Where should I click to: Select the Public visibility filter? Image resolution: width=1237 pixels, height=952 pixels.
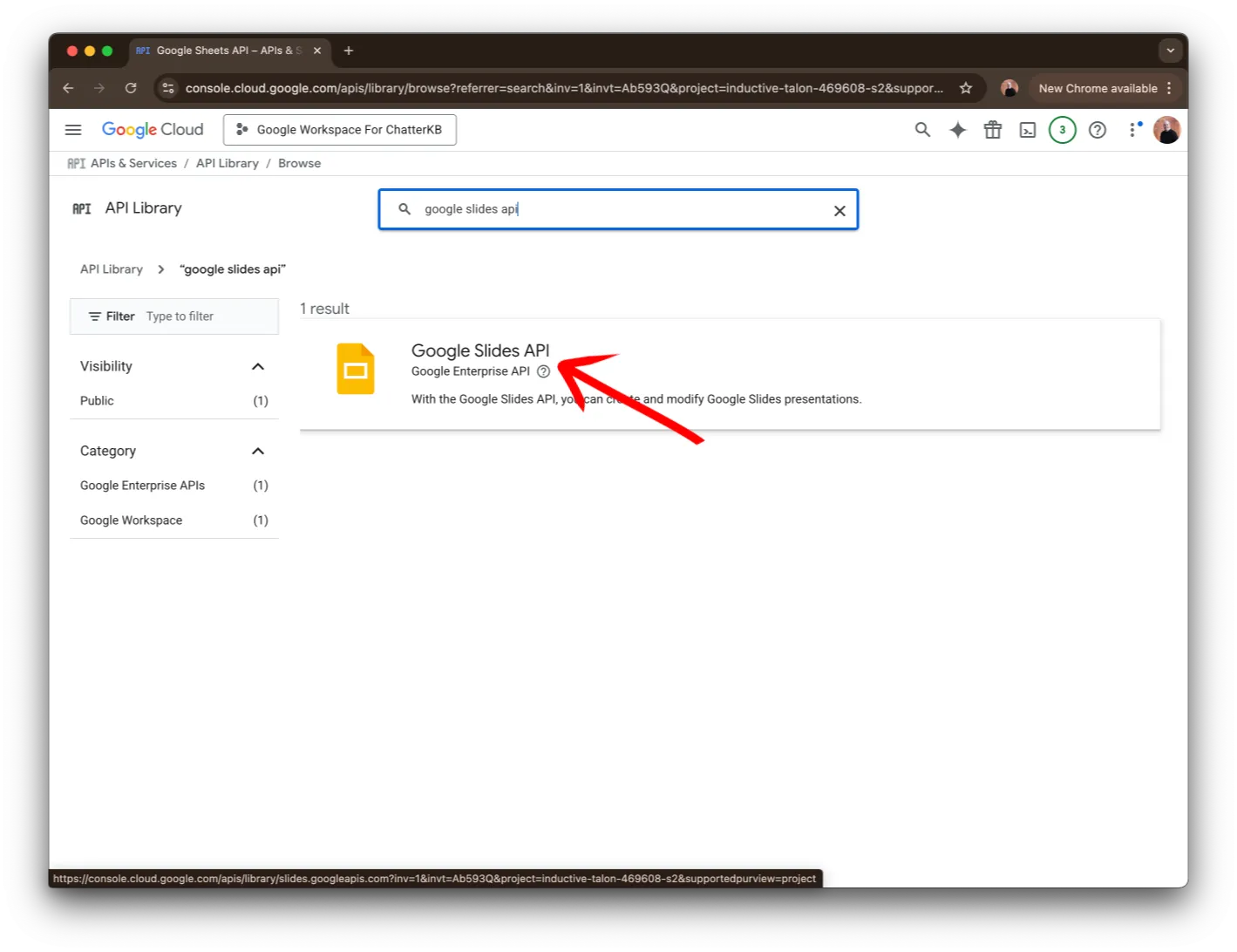174,401
